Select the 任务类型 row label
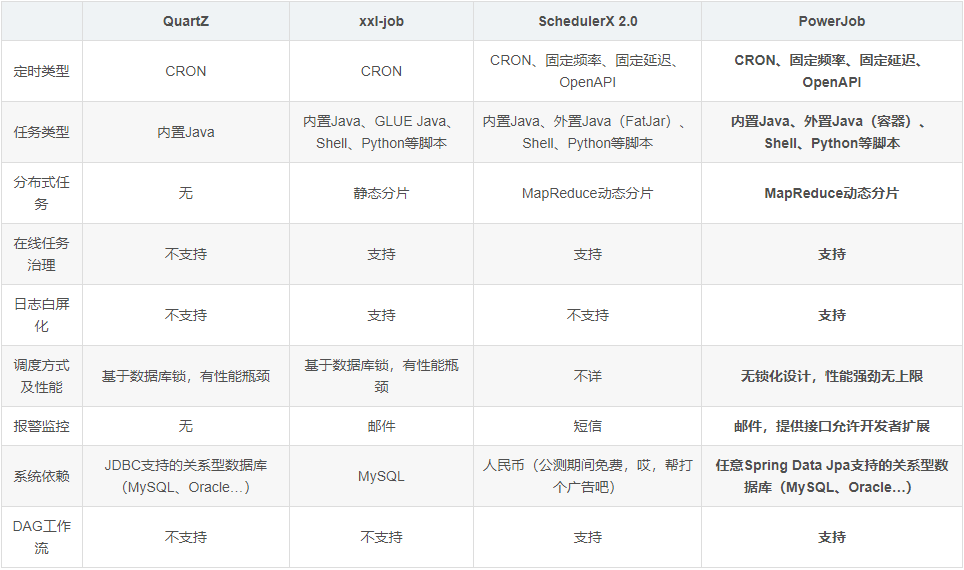 (41, 132)
